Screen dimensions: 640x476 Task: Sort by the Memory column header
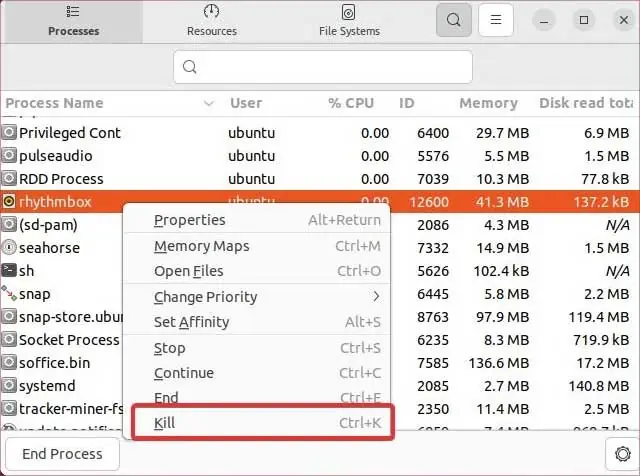486,103
